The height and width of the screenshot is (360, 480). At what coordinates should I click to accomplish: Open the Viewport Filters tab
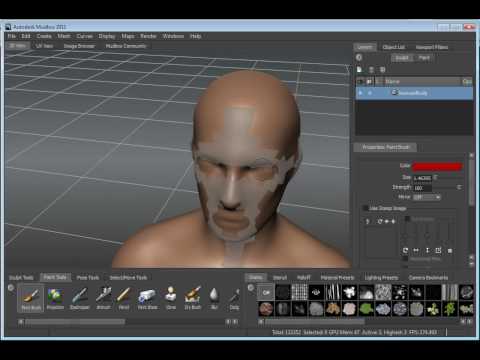pyautogui.click(x=432, y=47)
